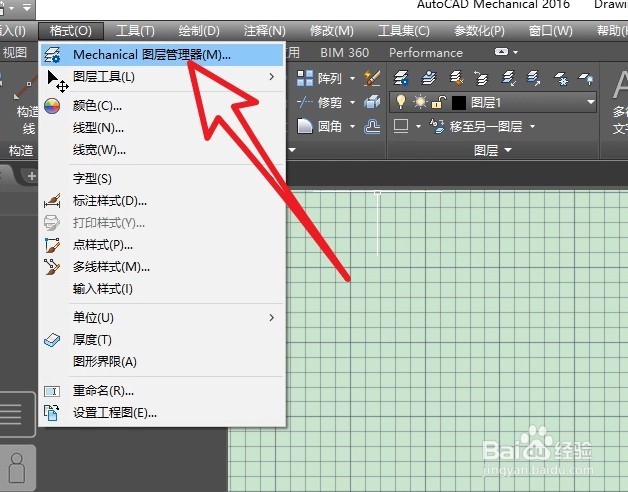
Task: Click the person icon at bottom left
Action: (17, 468)
